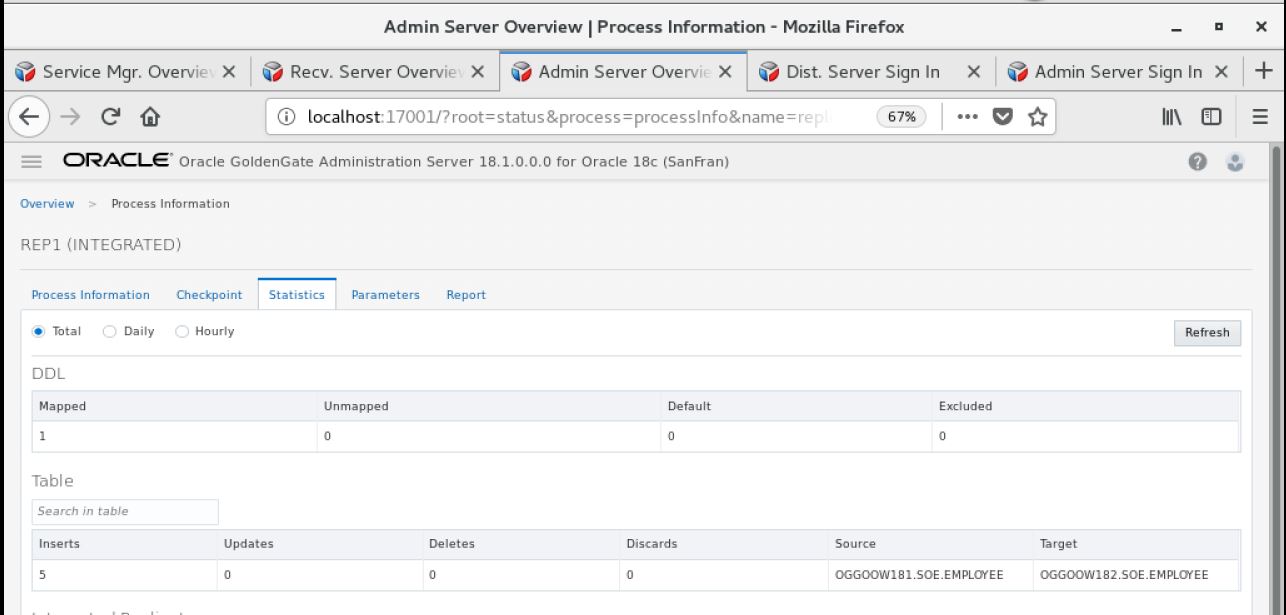This screenshot has height=615, width=1286.
Task: Click the Inserts value 5 cell
Action: [126, 575]
